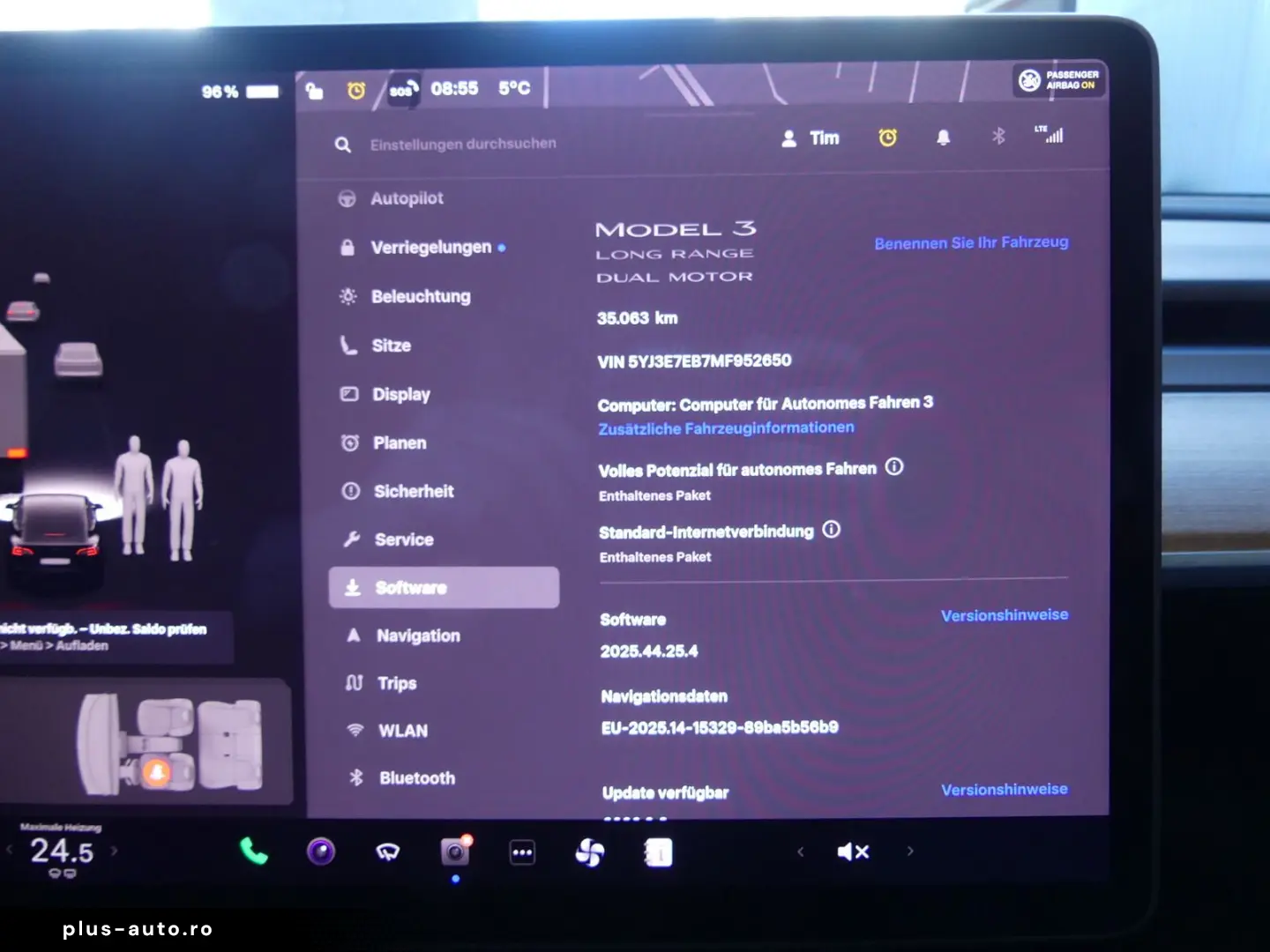Open the phone app in bottom bar

pyautogui.click(x=254, y=851)
